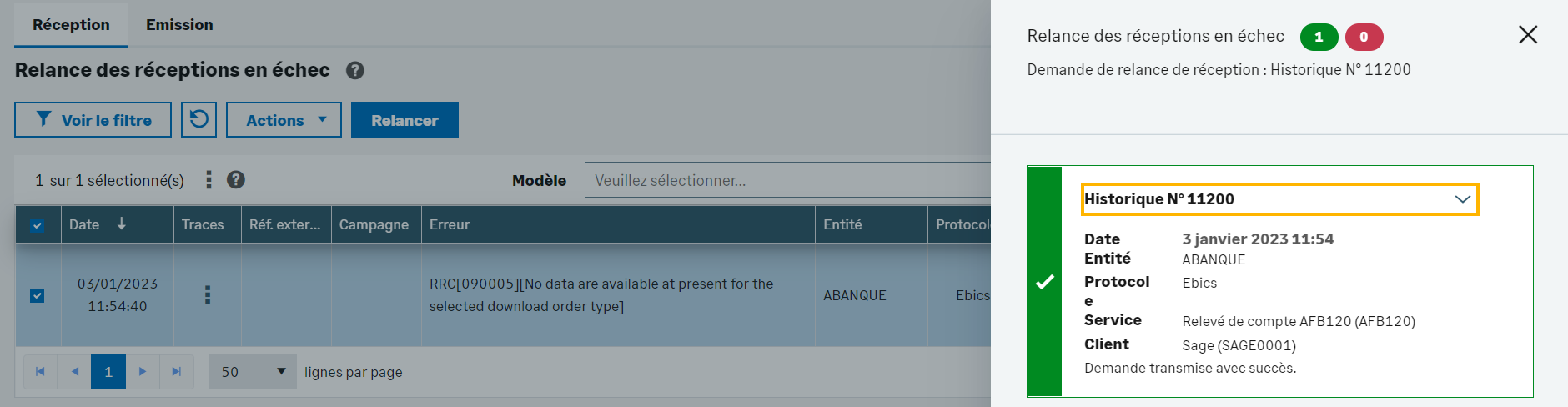Click the refresh icon button
The image size is (1568, 407).
pyautogui.click(x=199, y=119)
